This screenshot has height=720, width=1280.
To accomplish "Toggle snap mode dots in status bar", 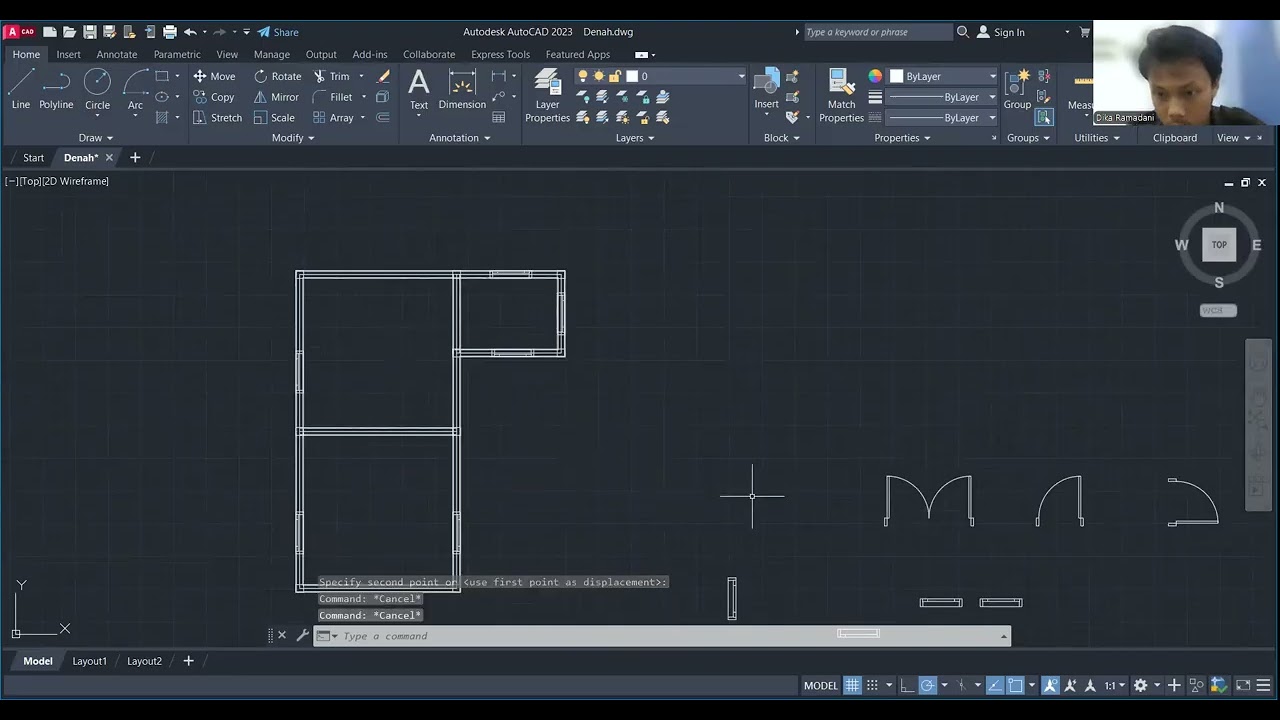I will pos(872,685).
